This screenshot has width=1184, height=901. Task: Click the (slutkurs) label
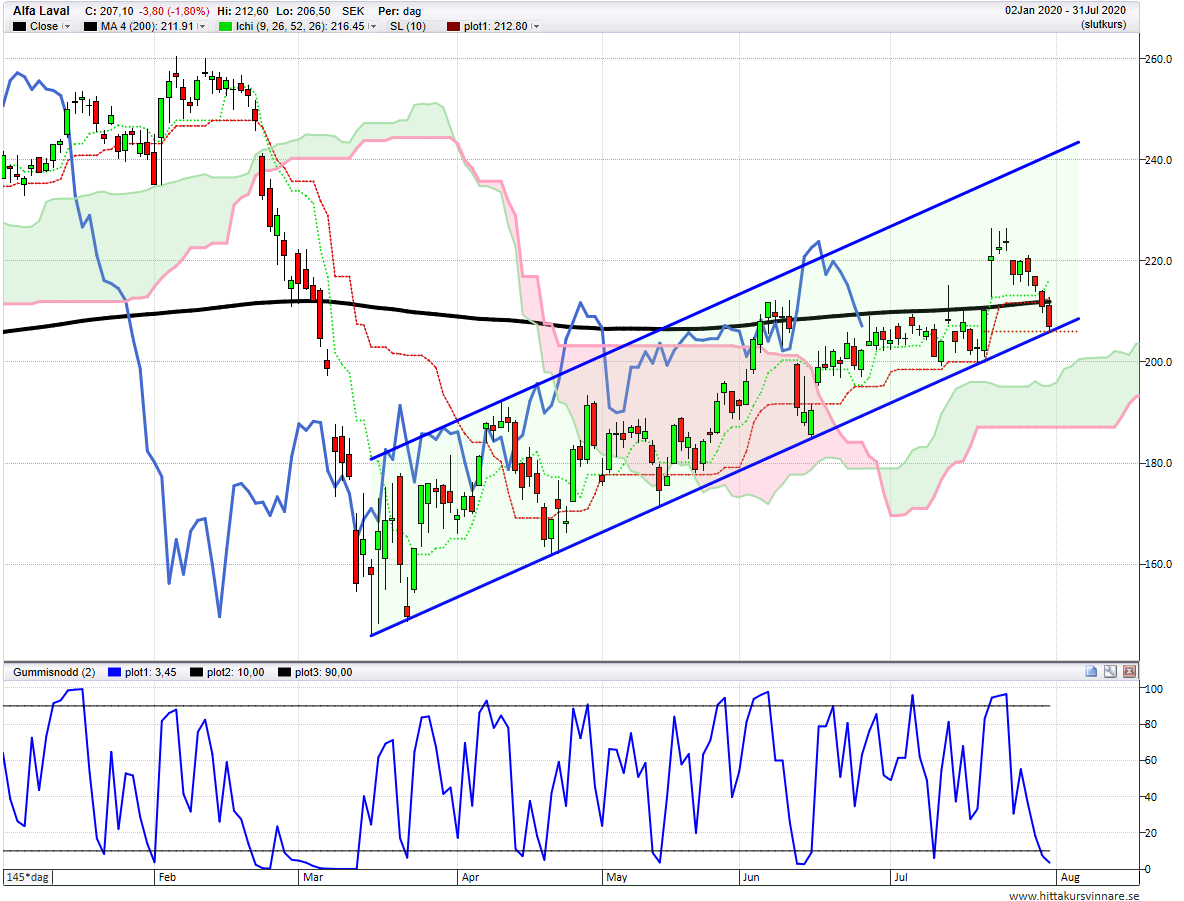[x=1103, y=24]
